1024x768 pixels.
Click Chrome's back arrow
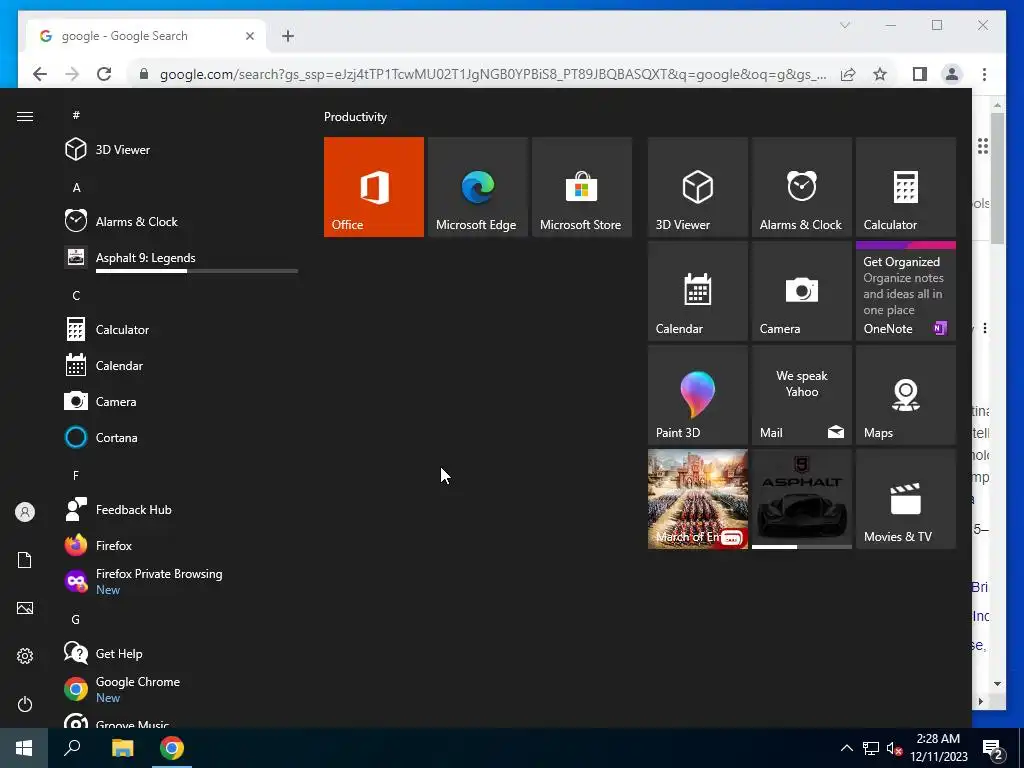tap(40, 74)
